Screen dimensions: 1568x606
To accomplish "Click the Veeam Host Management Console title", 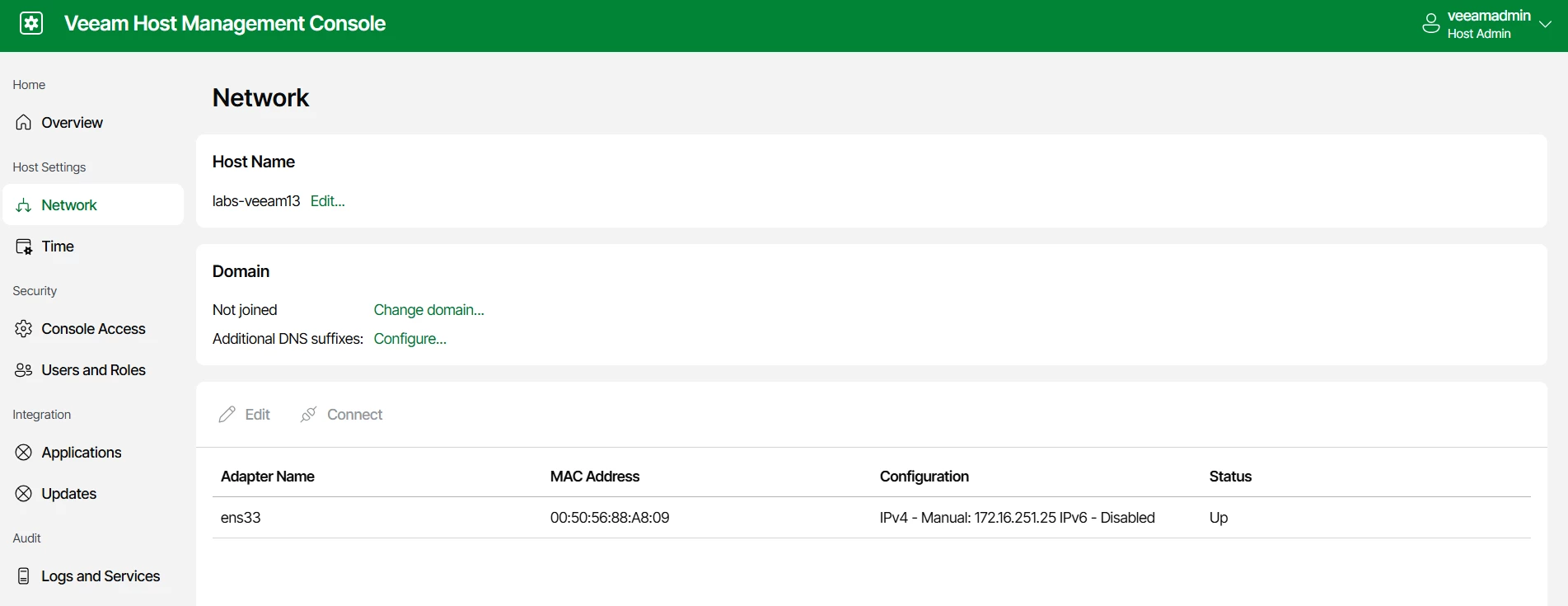I will click(x=225, y=24).
